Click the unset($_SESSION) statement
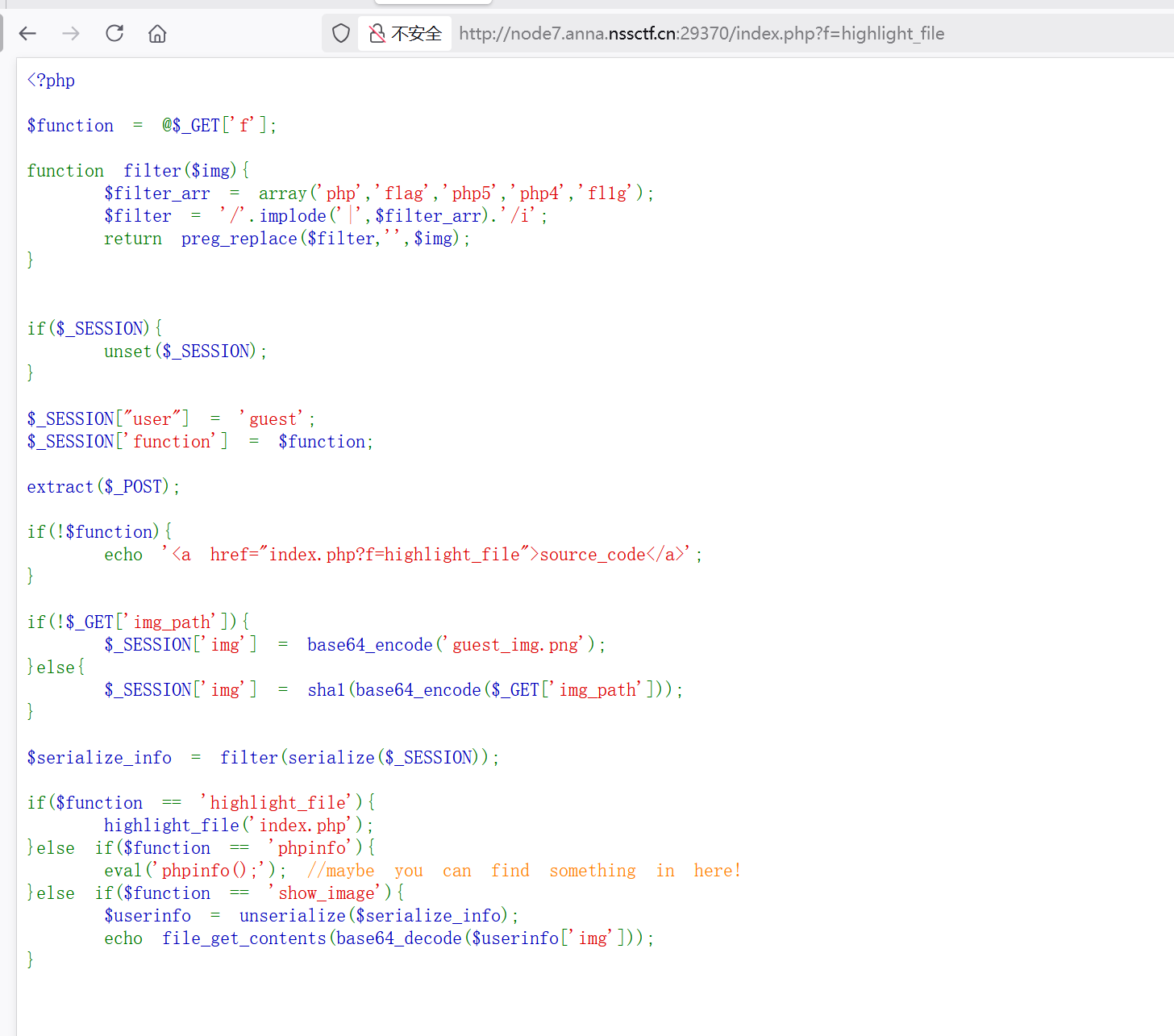Viewport: 1174px width, 1036px height. [x=185, y=351]
